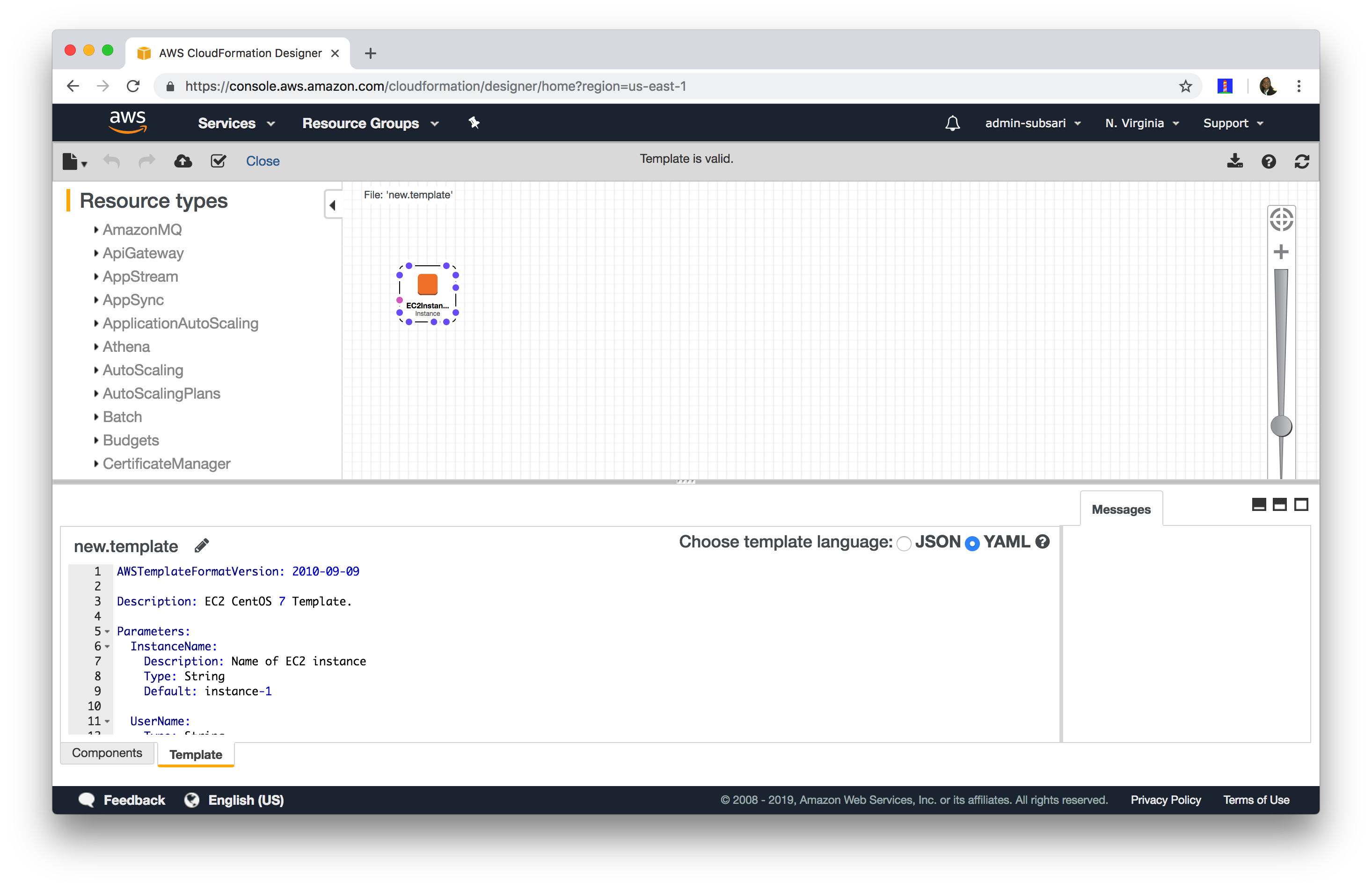Click the canvas zoom slider handle
Screen dimensions: 1372x889
1281,426
